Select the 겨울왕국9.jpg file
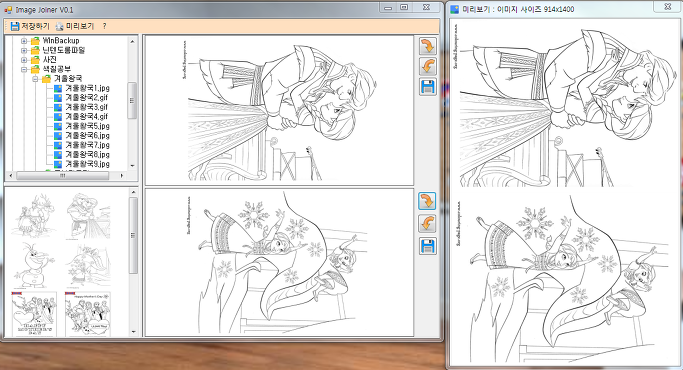The image size is (683, 370). [87, 164]
